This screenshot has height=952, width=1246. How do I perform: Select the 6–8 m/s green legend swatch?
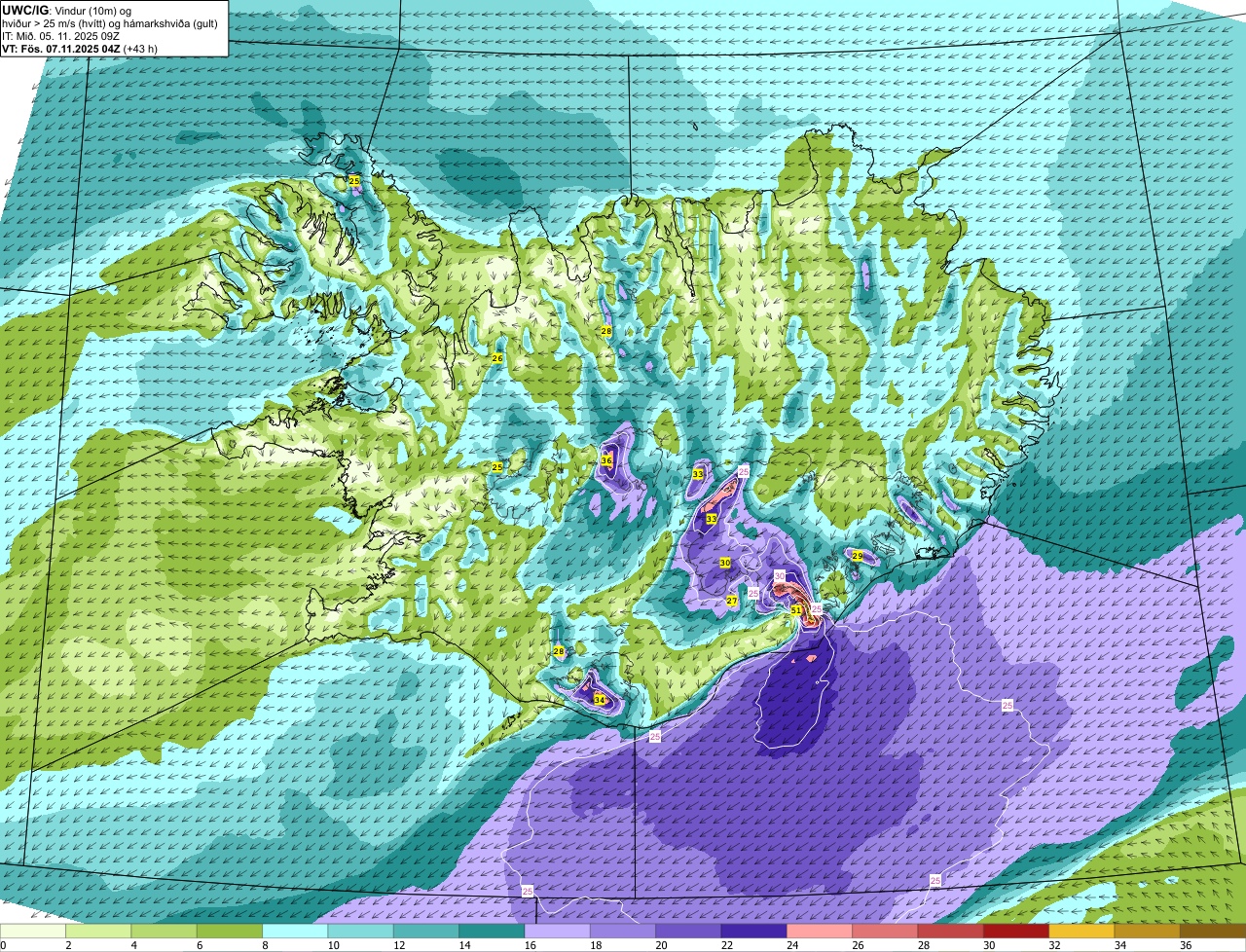click(230, 932)
